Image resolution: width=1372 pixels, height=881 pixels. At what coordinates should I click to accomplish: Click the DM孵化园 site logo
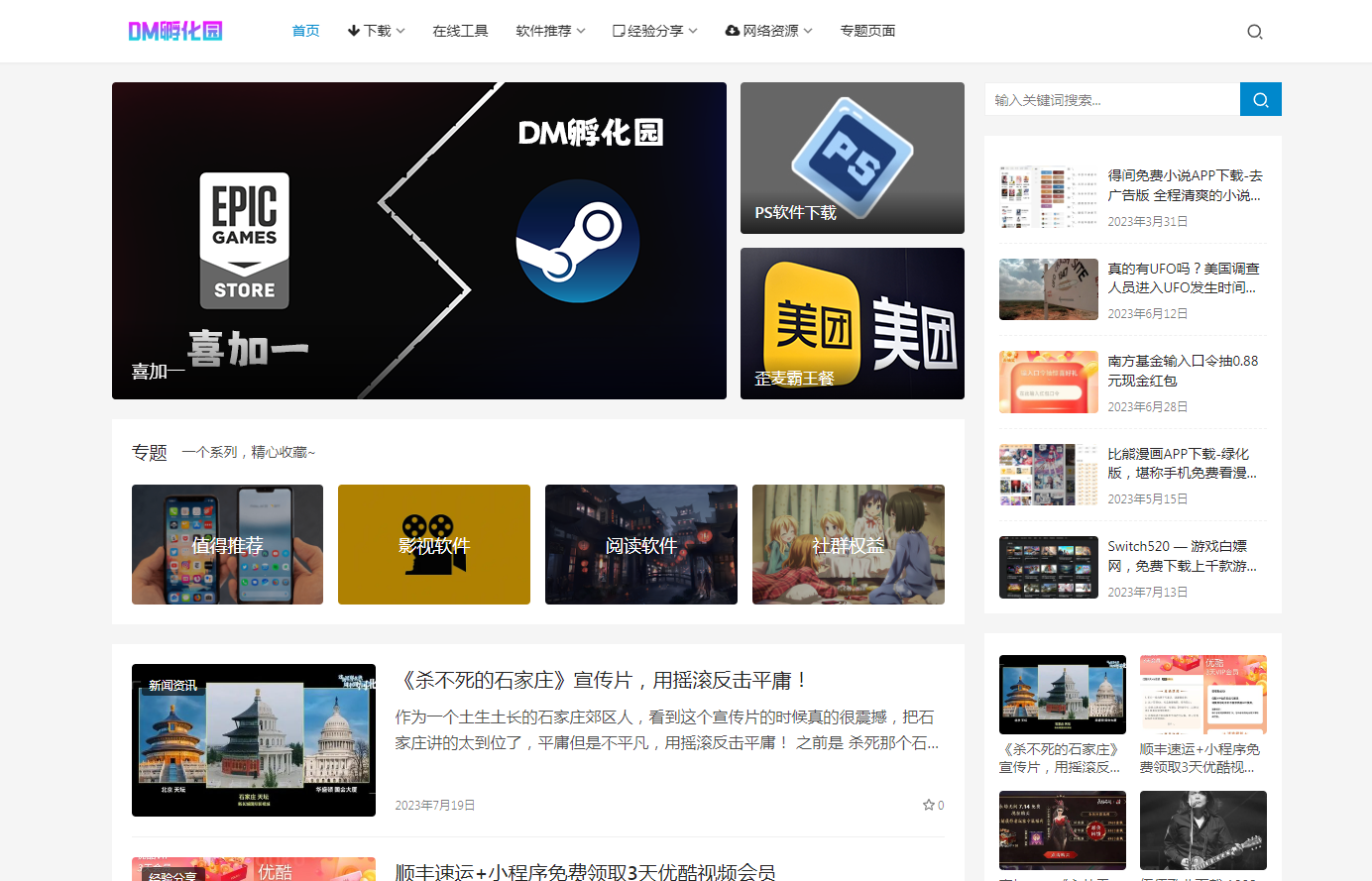(175, 31)
